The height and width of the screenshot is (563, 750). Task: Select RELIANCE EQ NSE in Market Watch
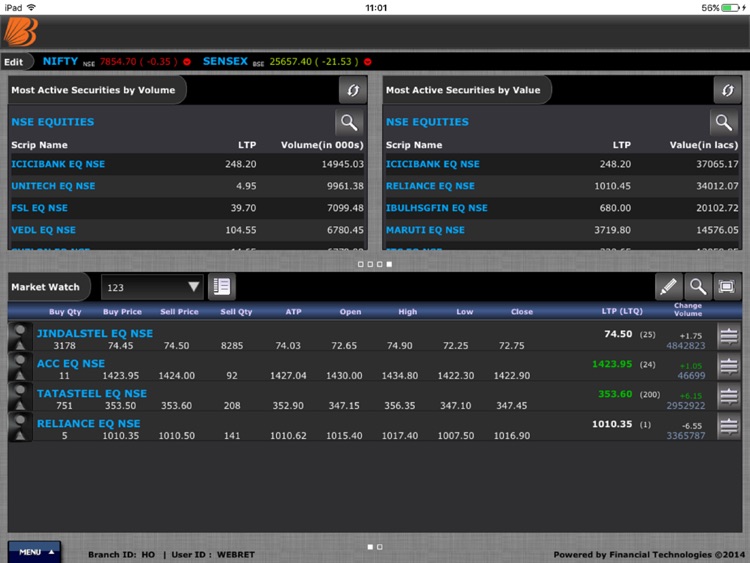point(88,424)
